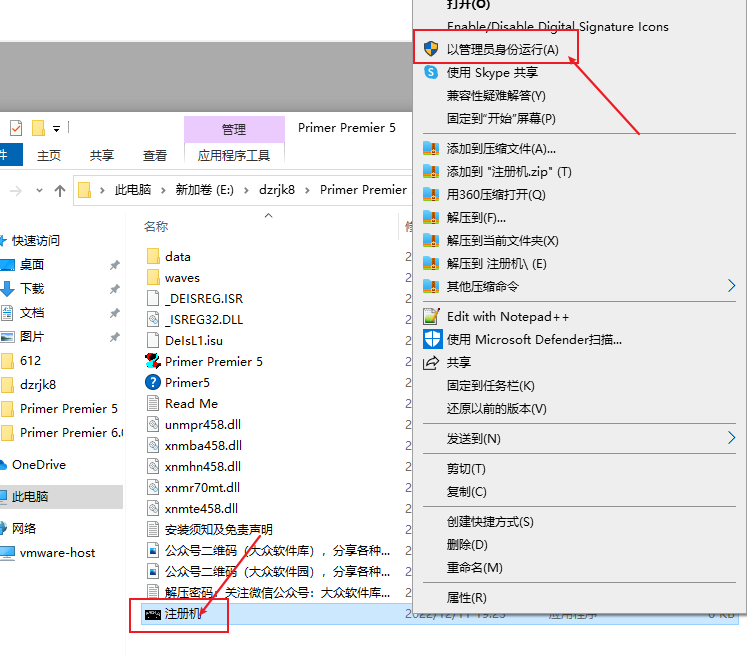Select the _ISREG32.DLL file
747x657 pixels.
tap(204, 320)
